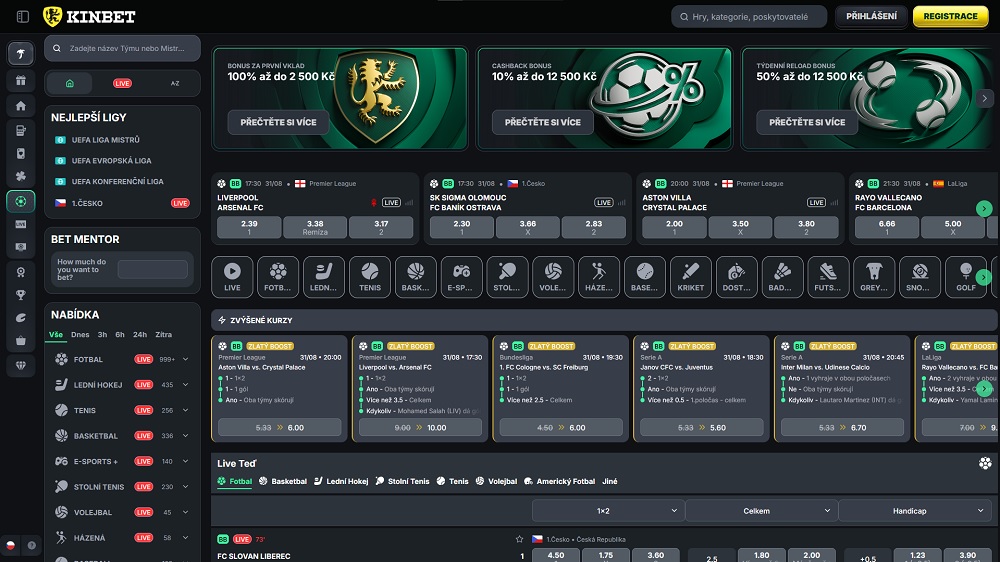The height and width of the screenshot is (562, 1000).
Task: Click the Bet Mentor amount input field
Action: tap(152, 269)
